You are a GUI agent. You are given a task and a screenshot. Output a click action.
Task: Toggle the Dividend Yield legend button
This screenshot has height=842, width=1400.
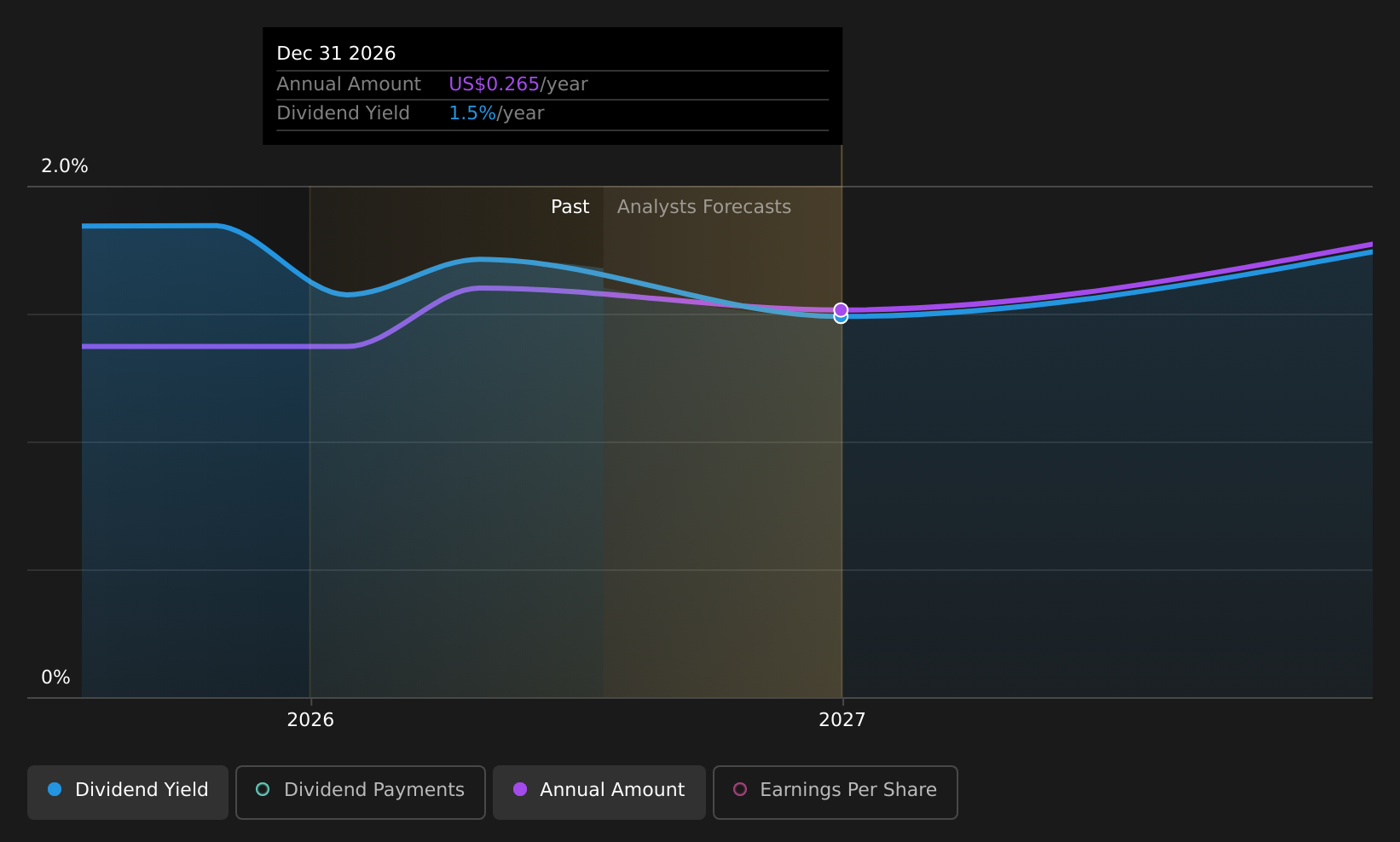point(128,792)
